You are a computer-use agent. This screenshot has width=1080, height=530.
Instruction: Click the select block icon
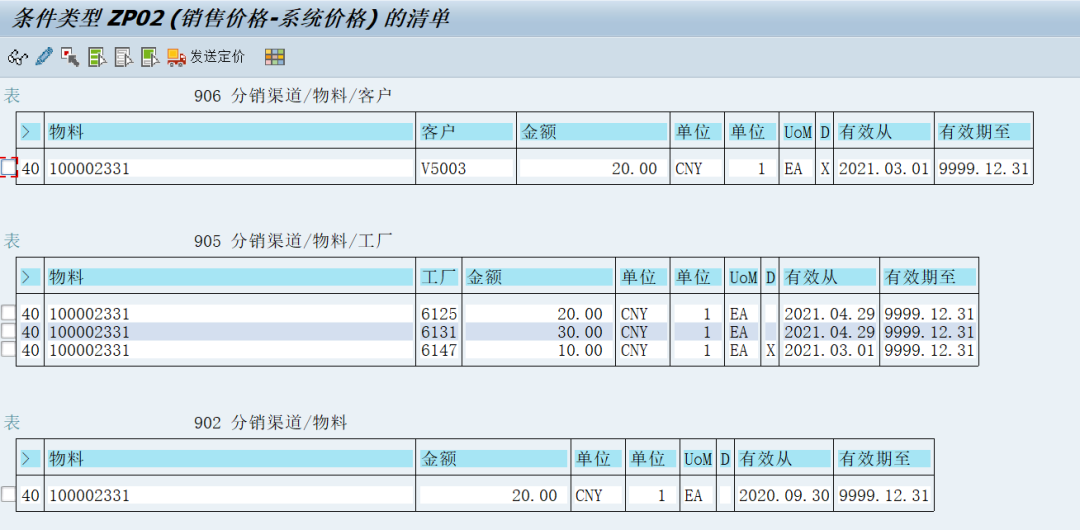[150, 57]
